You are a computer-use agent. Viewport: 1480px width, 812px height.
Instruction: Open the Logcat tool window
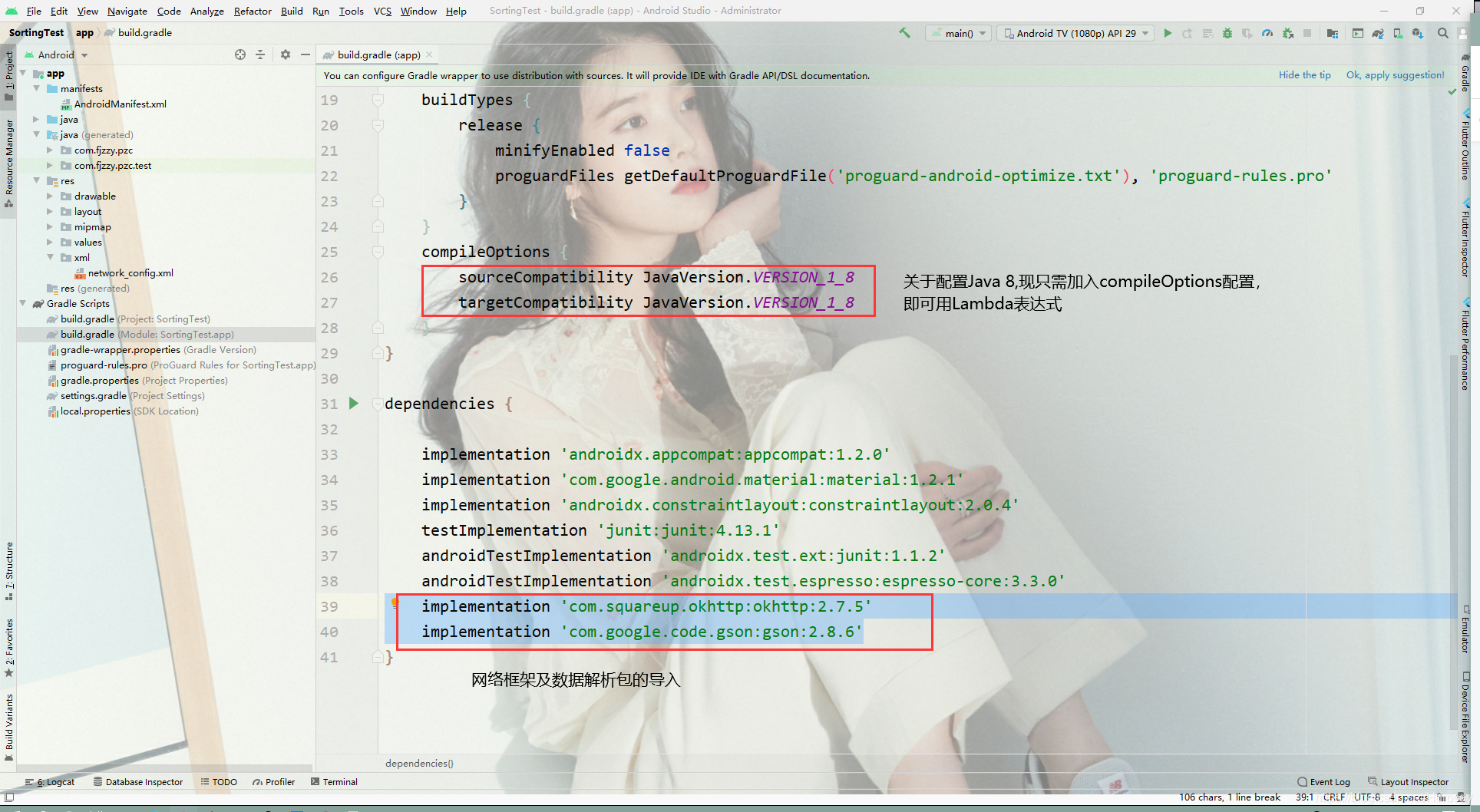pos(50,782)
